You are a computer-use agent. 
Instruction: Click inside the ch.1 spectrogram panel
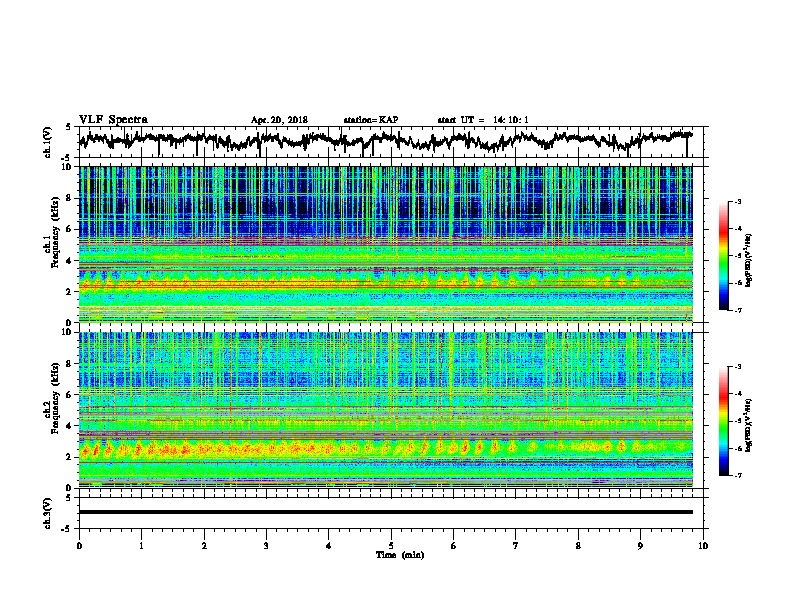[386, 244]
